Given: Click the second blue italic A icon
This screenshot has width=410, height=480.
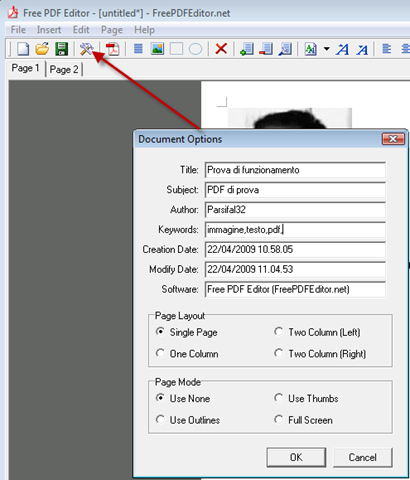Looking at the screenshot, I should coord(362,50).
